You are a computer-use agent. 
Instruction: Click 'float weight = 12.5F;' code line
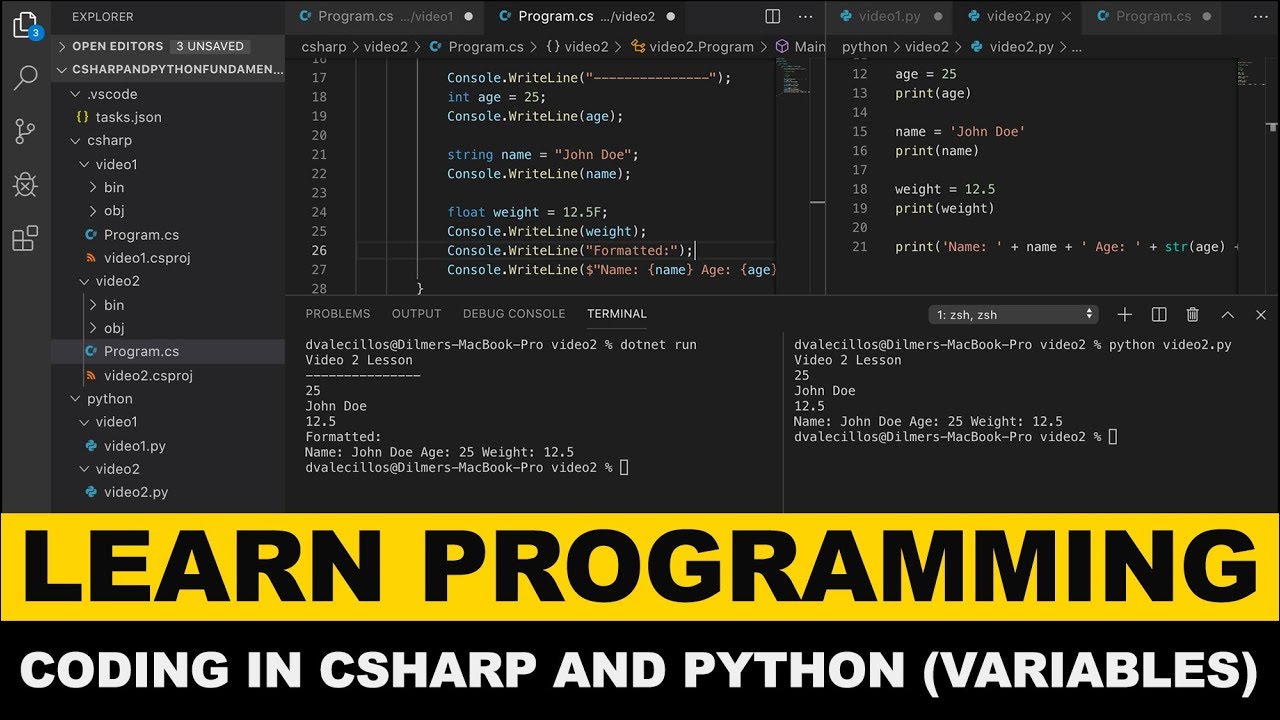coord(527,212)
